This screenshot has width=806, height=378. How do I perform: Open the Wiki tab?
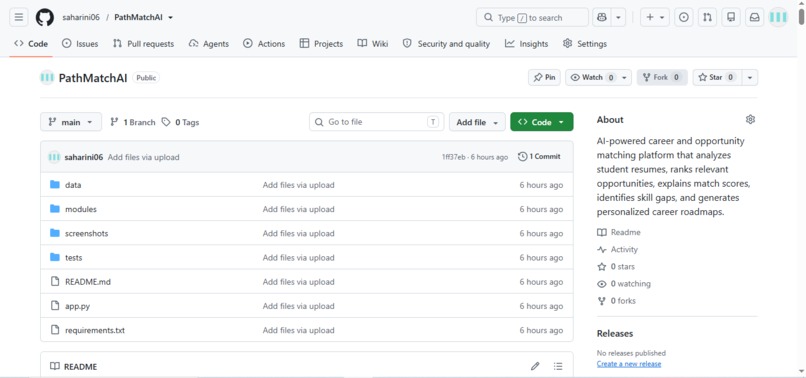373,44
